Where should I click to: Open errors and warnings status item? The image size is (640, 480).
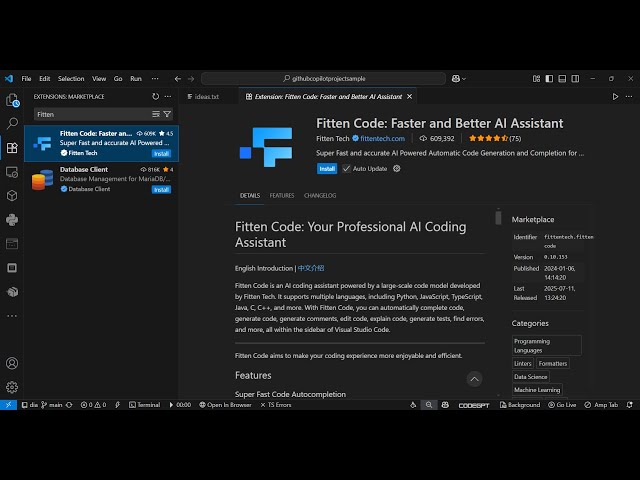93,405
